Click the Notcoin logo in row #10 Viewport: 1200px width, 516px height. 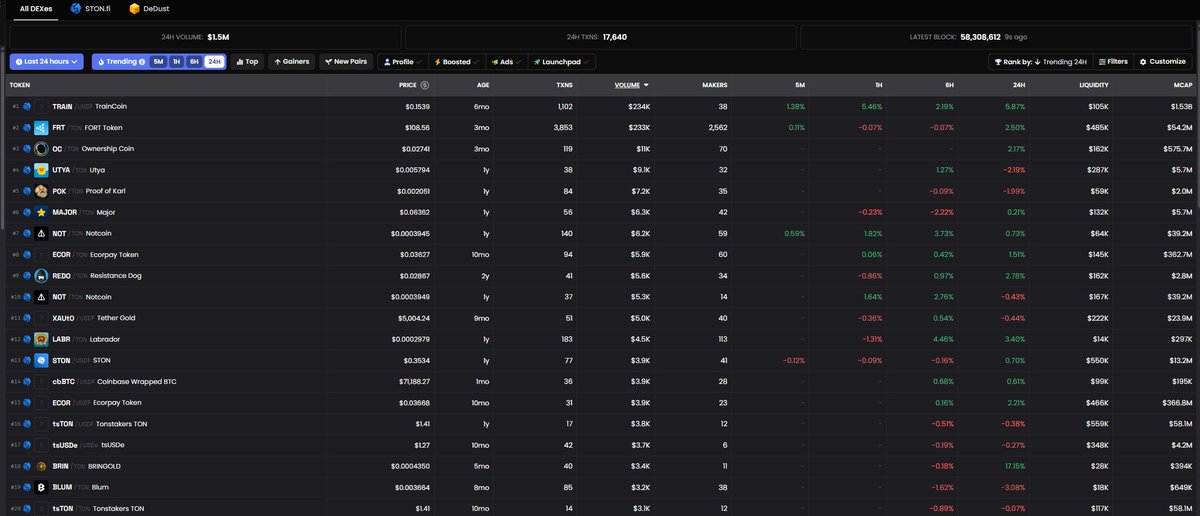42,296
